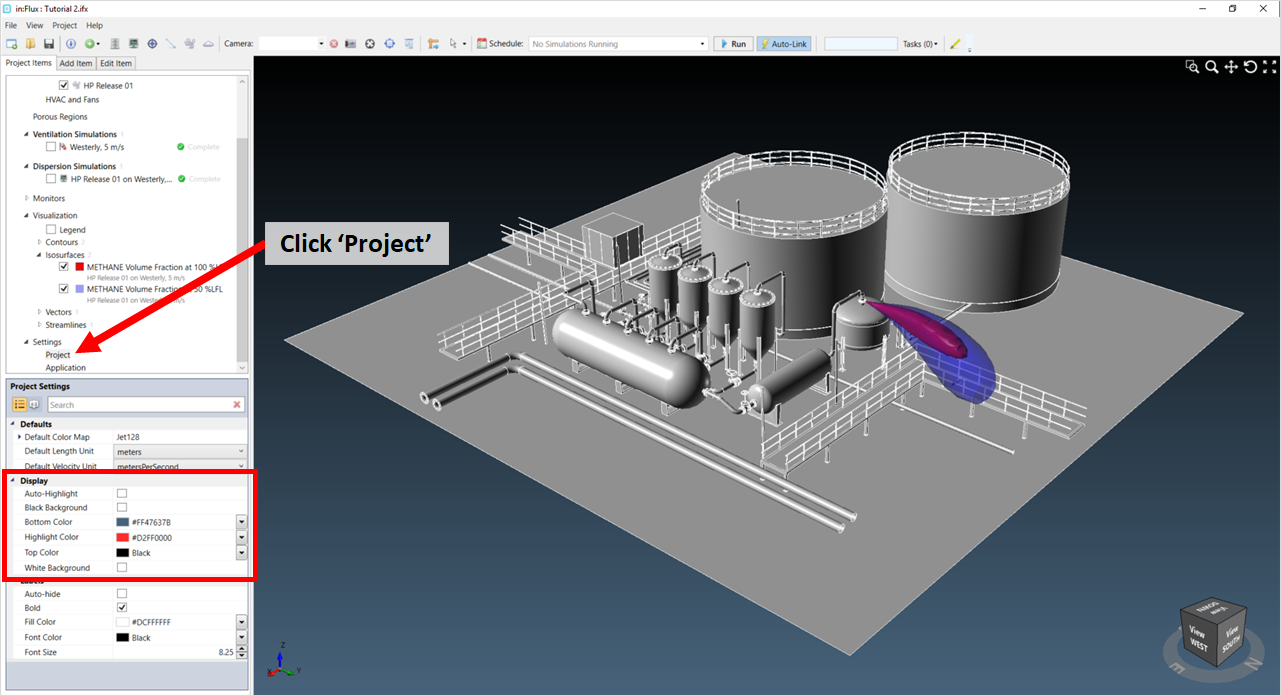1281x696 pixels.
Task: Click inside the Project Settings search field
Action: coord(140,404)
